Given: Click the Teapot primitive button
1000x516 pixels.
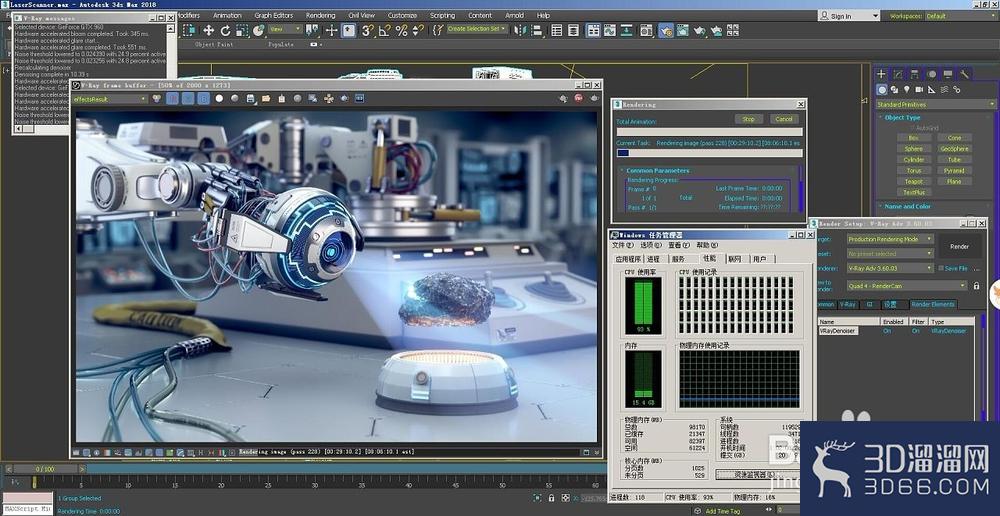Looking at the screenshot, I should 913,181.
